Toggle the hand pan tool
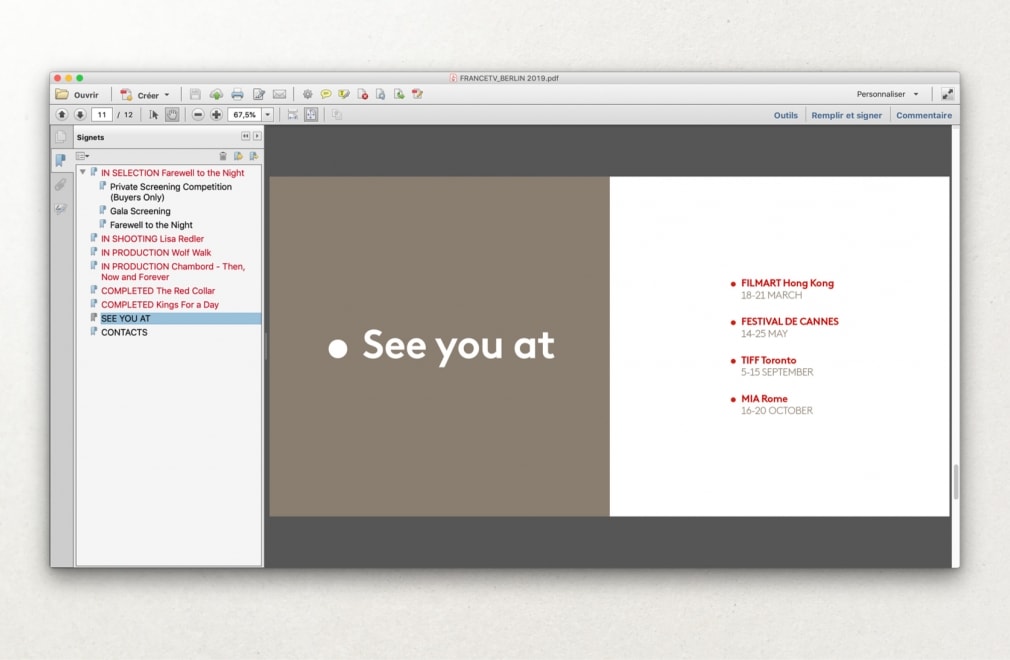 172,115
